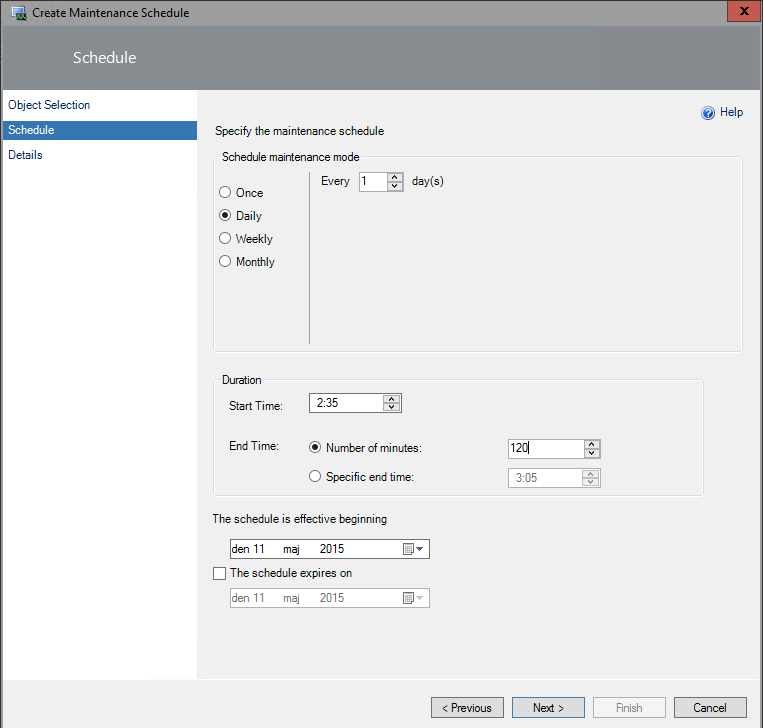This screenshot has width=763, height=728.
Task: Choose the Specific end time option
Action: 315,476
